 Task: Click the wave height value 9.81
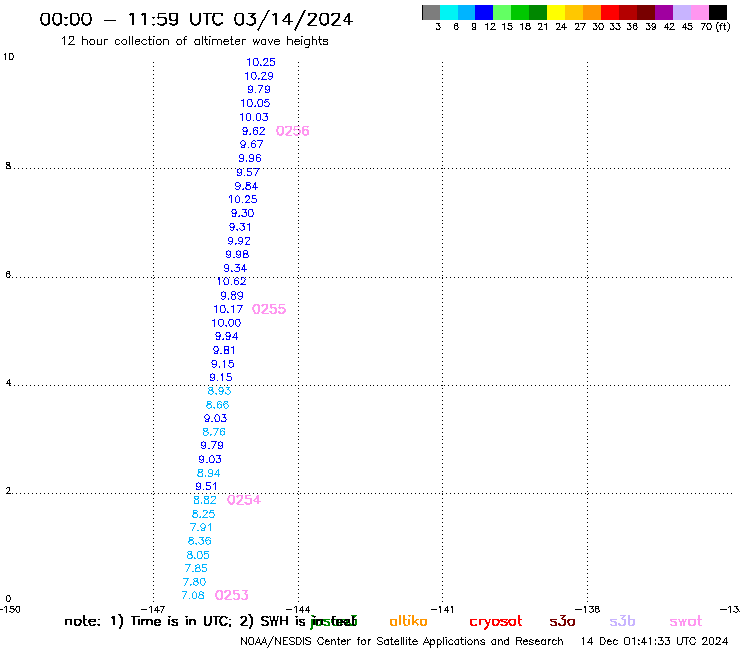(224, 350)
